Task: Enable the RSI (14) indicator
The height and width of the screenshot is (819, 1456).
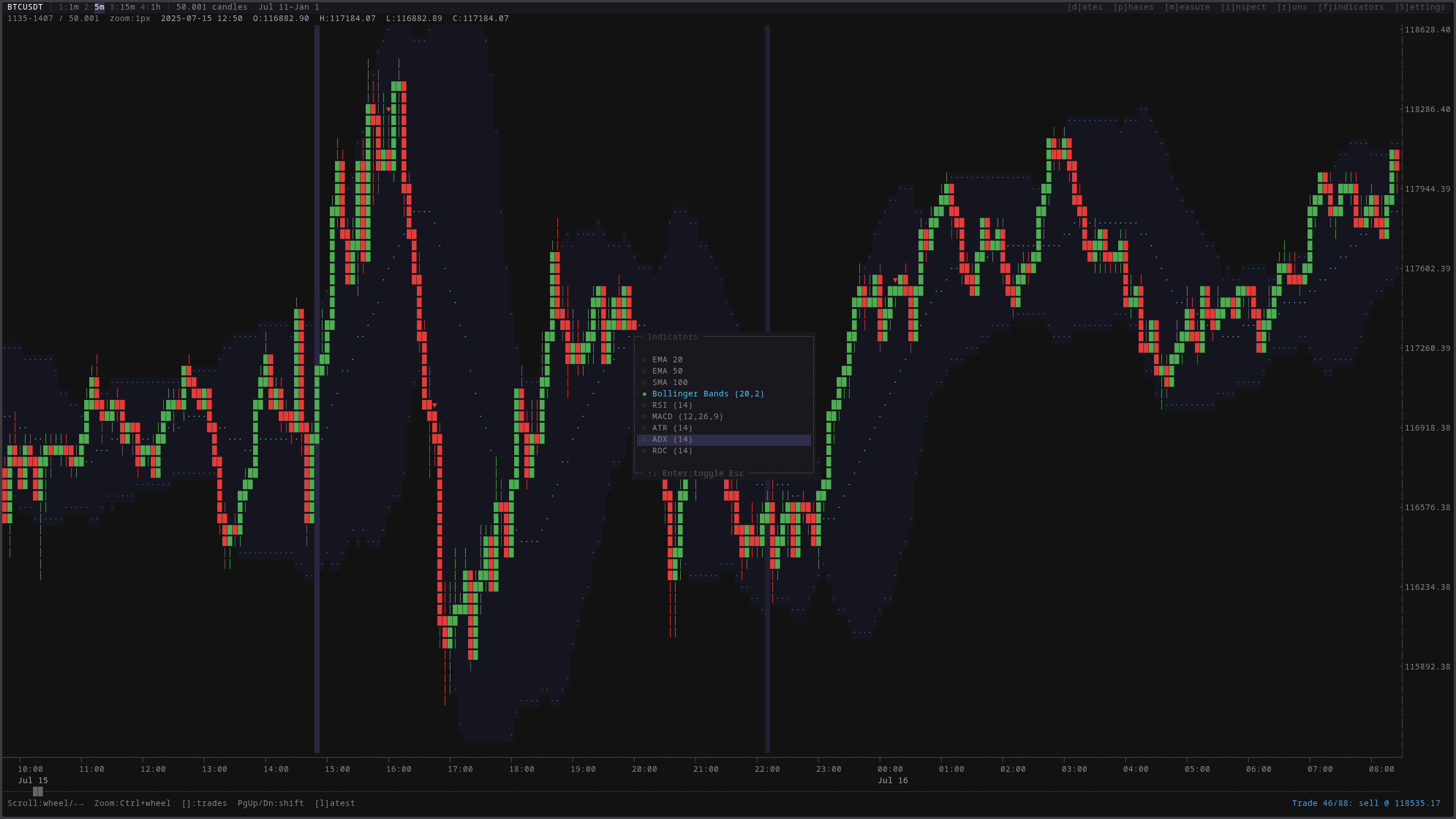Action: point(671,405)
